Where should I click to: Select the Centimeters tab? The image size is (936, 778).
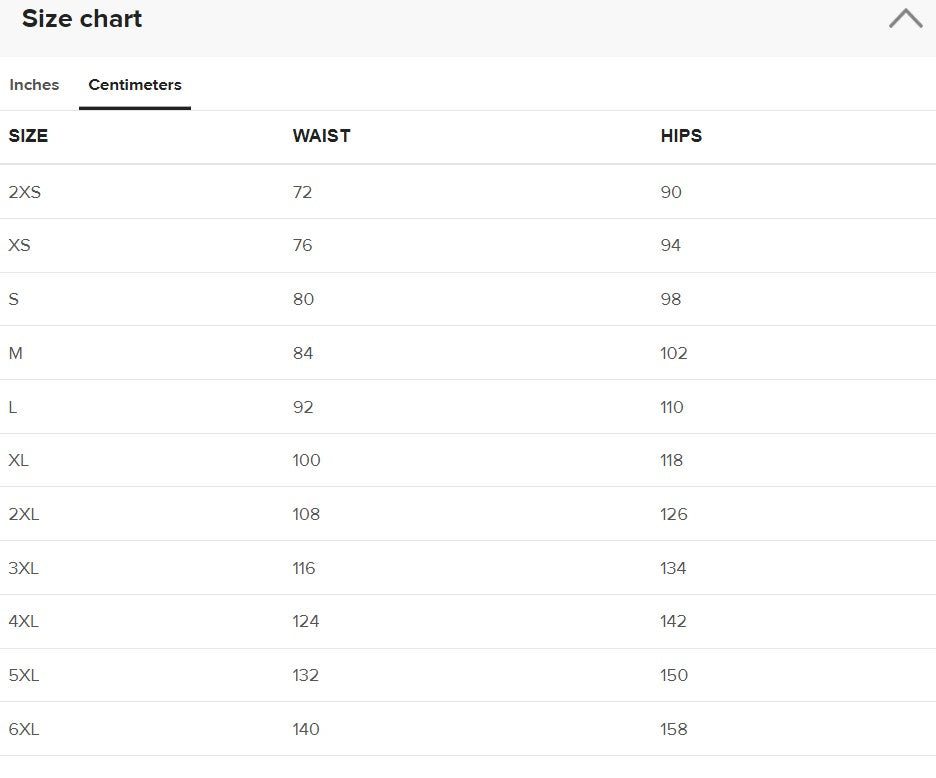coord(135,85)
